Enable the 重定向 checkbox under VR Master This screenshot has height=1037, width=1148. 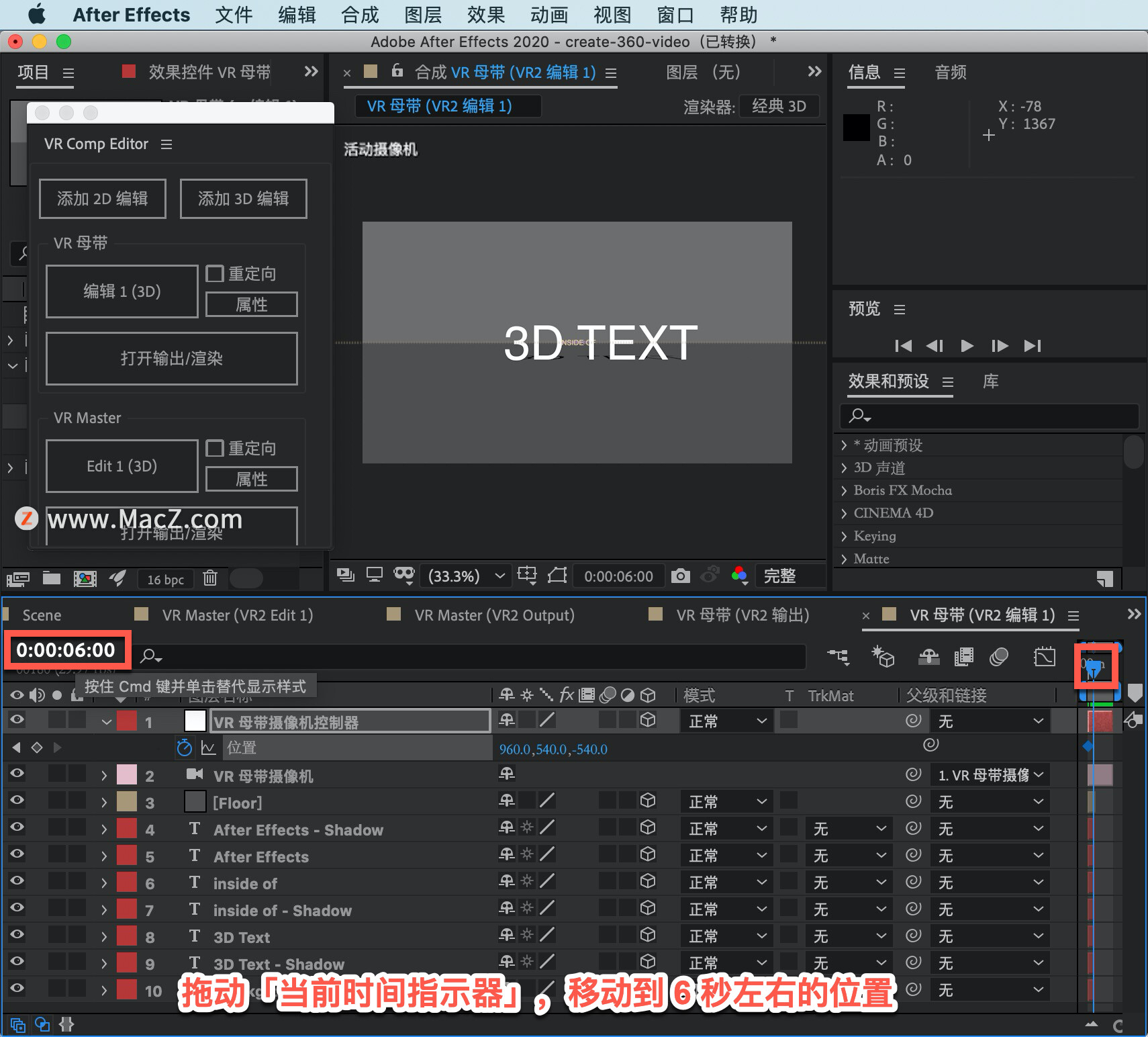[x=215, y=448]
